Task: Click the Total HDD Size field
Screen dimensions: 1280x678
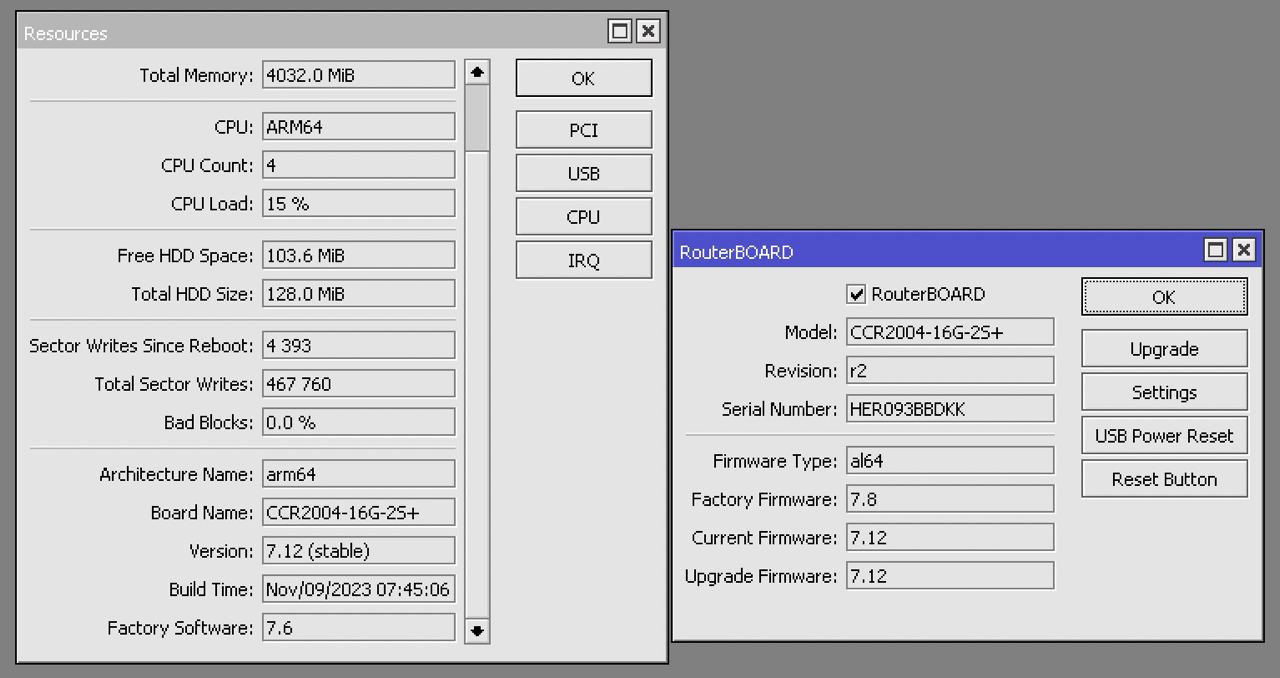Action: tap(359, 294)
